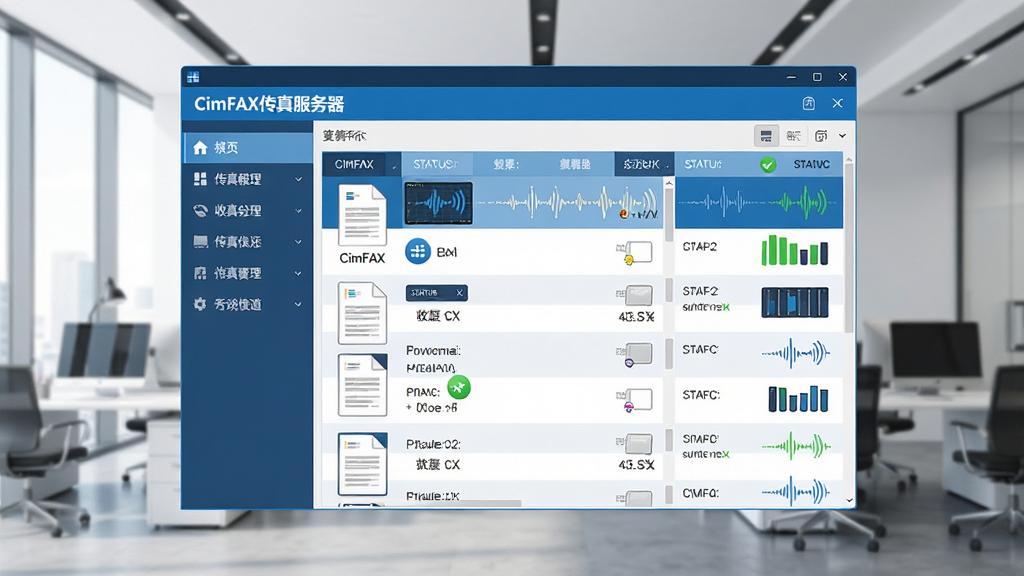
Task: Click the inner list vertical scrollbar thumb
Action: pos(669,216)
